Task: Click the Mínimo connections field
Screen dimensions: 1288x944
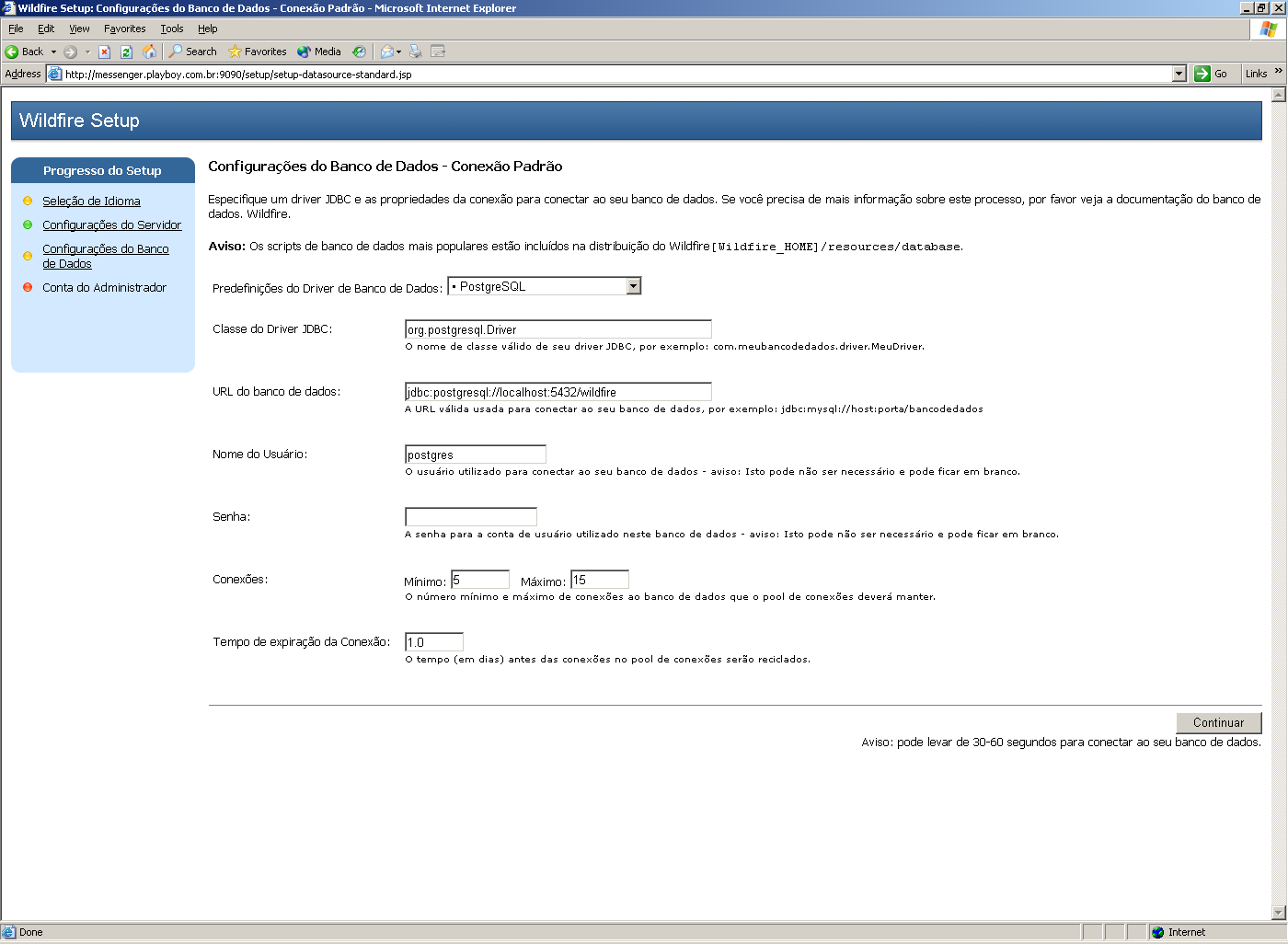Action: click(x=480, y=580)
